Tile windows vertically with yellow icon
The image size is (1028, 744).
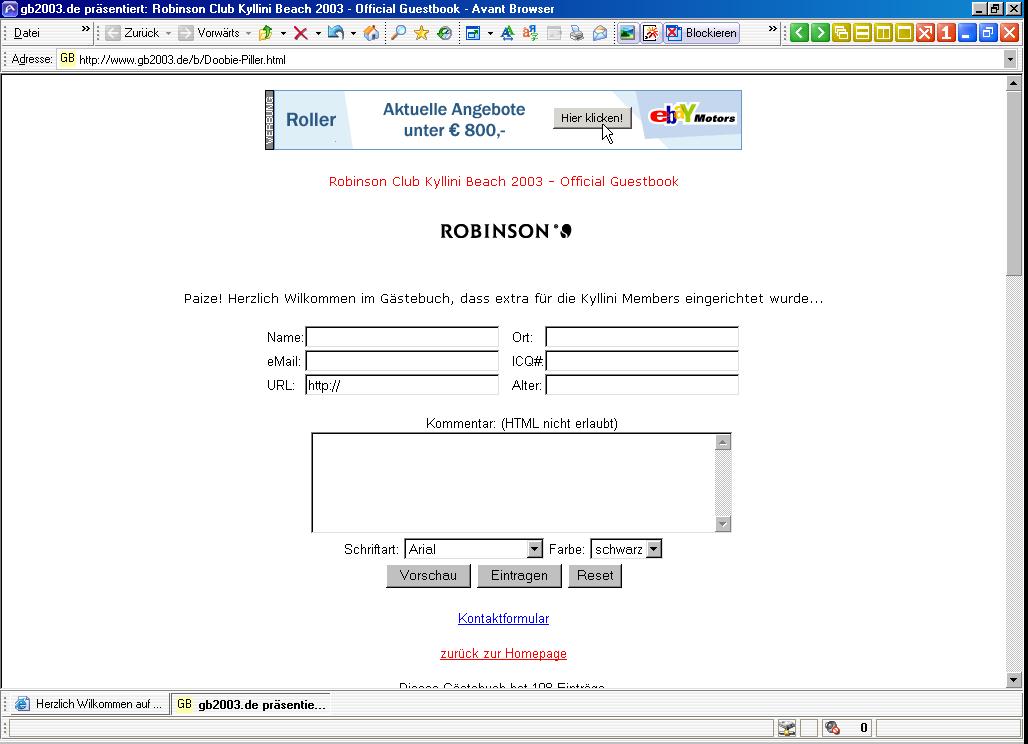pyautogui.click(x=883, y=33)
